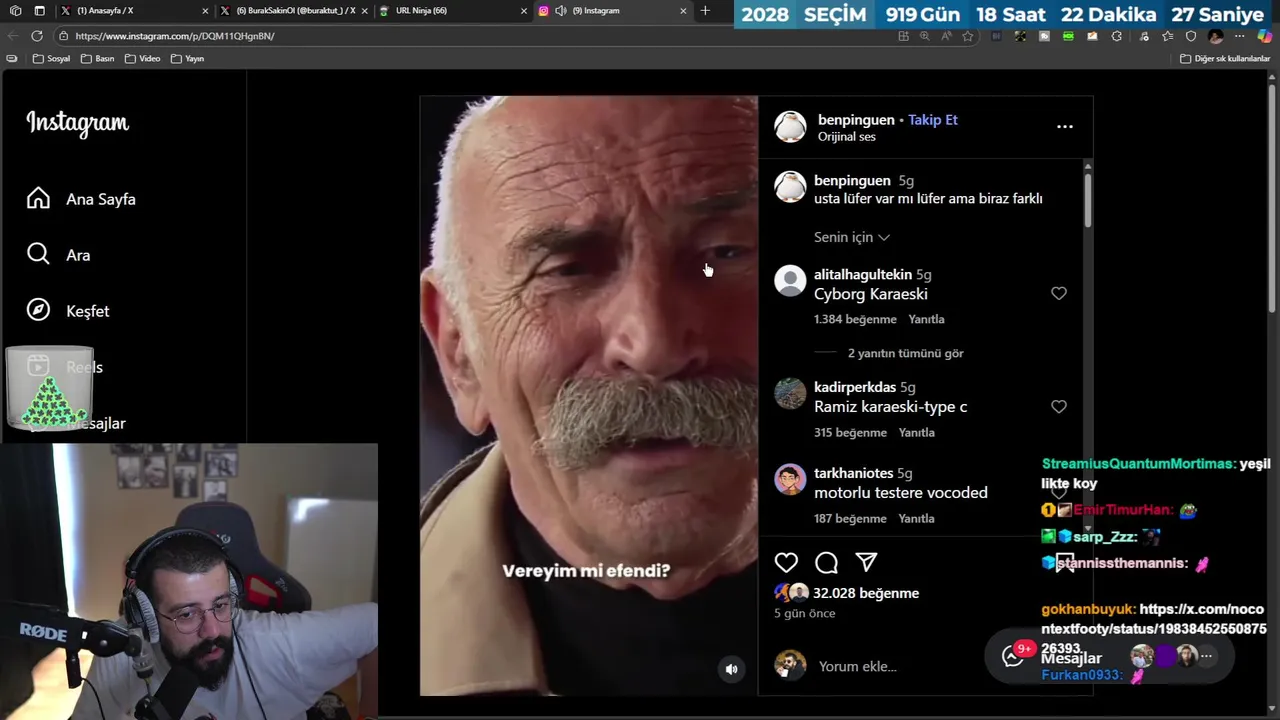Open favorites list icon in toolbar

tap(1167, 36)
